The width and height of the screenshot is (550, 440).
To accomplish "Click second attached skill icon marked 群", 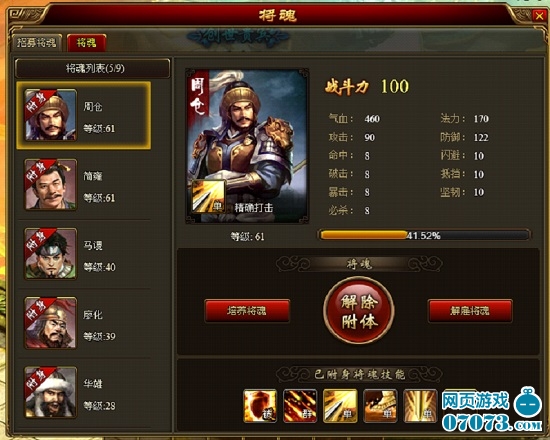I will [300, 405].
